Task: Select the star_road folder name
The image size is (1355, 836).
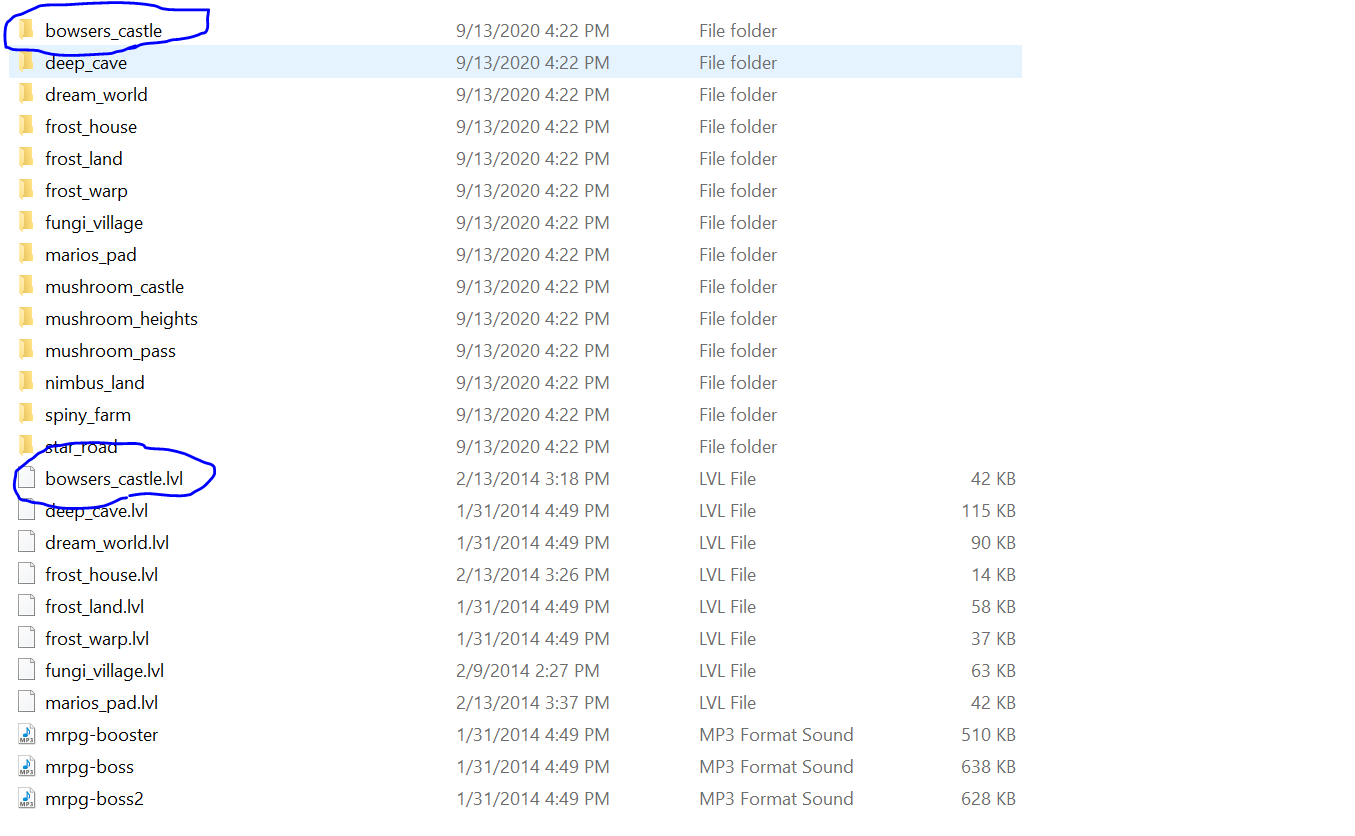Action: click(81, 447)
